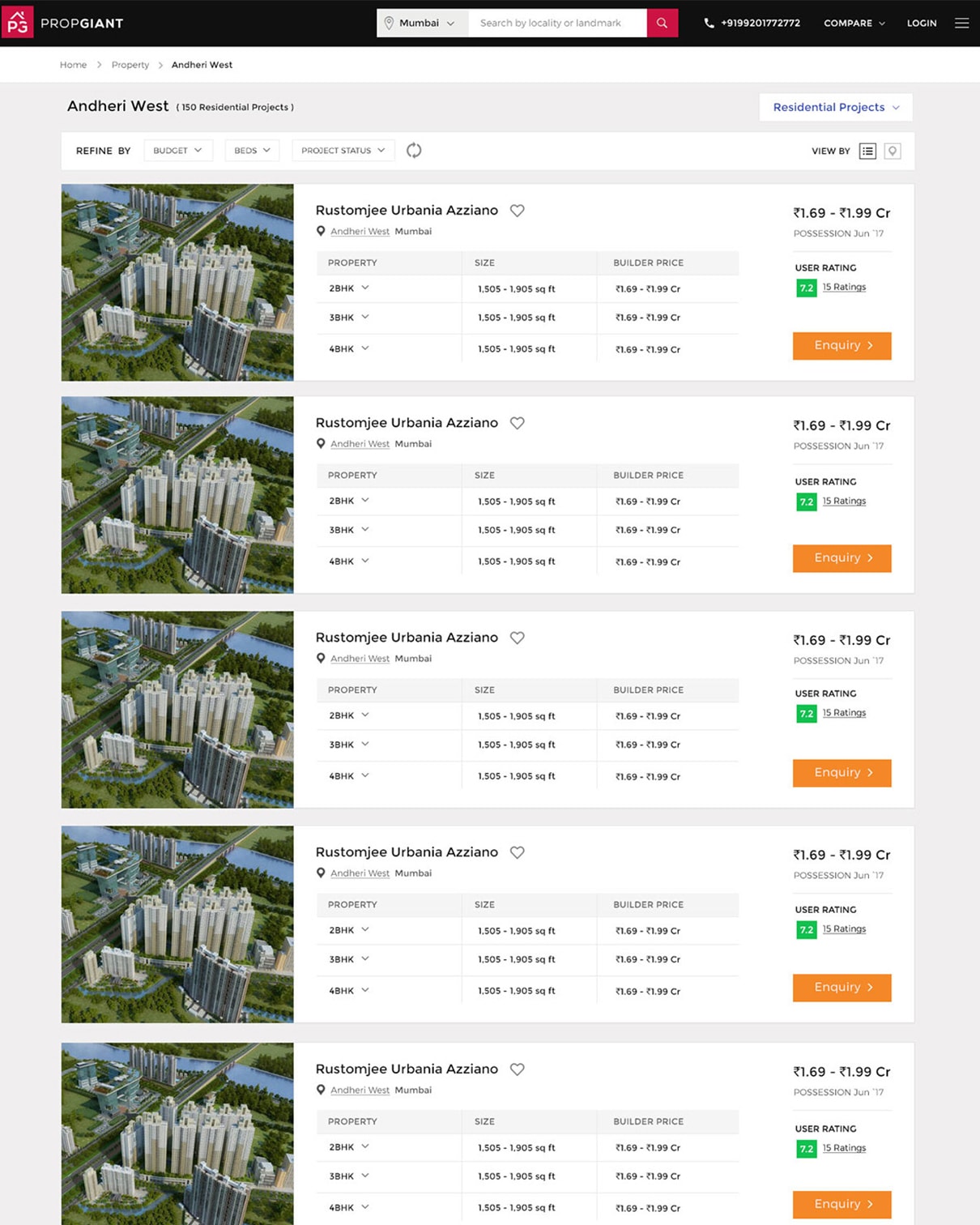Image resolution: width=980 pixels, height=1225 pixels.
Task: Open fifth listing's building thumbnail
Action: pyautogui.click(x=177, y=1133)
